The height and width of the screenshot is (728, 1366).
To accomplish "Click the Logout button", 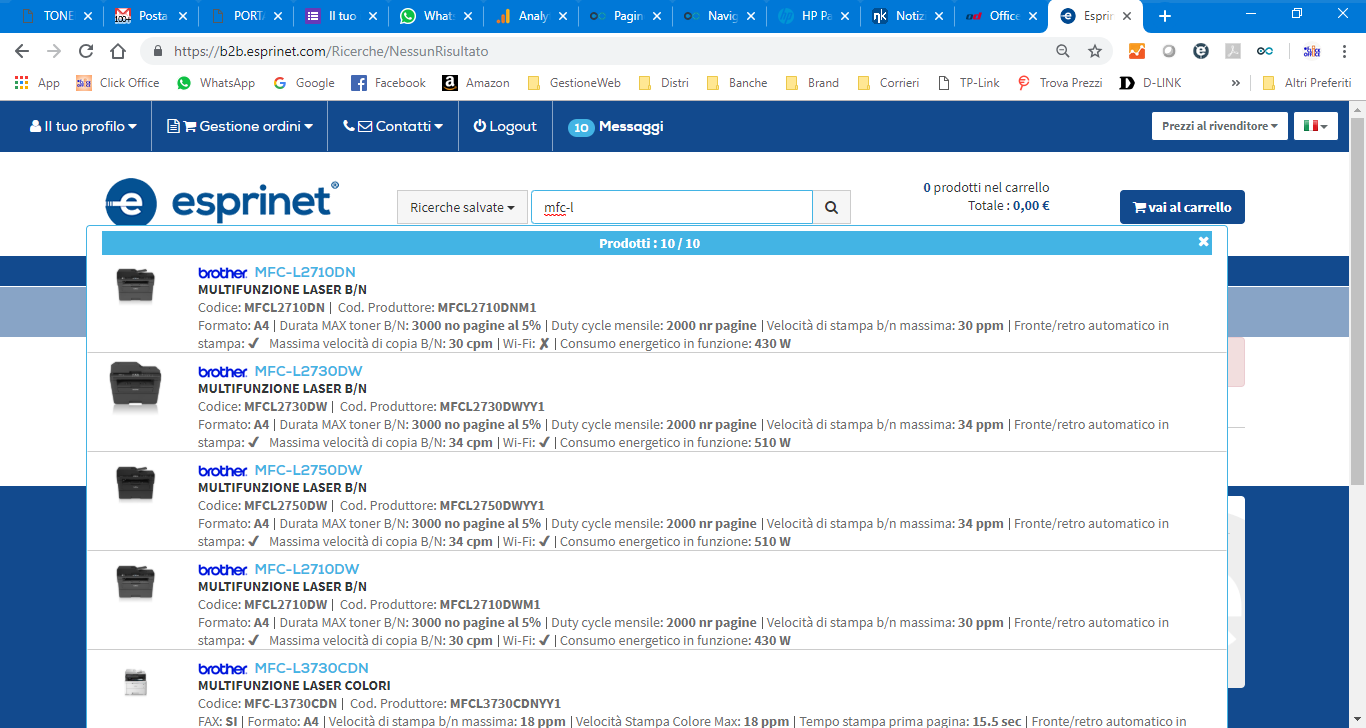I will 505,126.
